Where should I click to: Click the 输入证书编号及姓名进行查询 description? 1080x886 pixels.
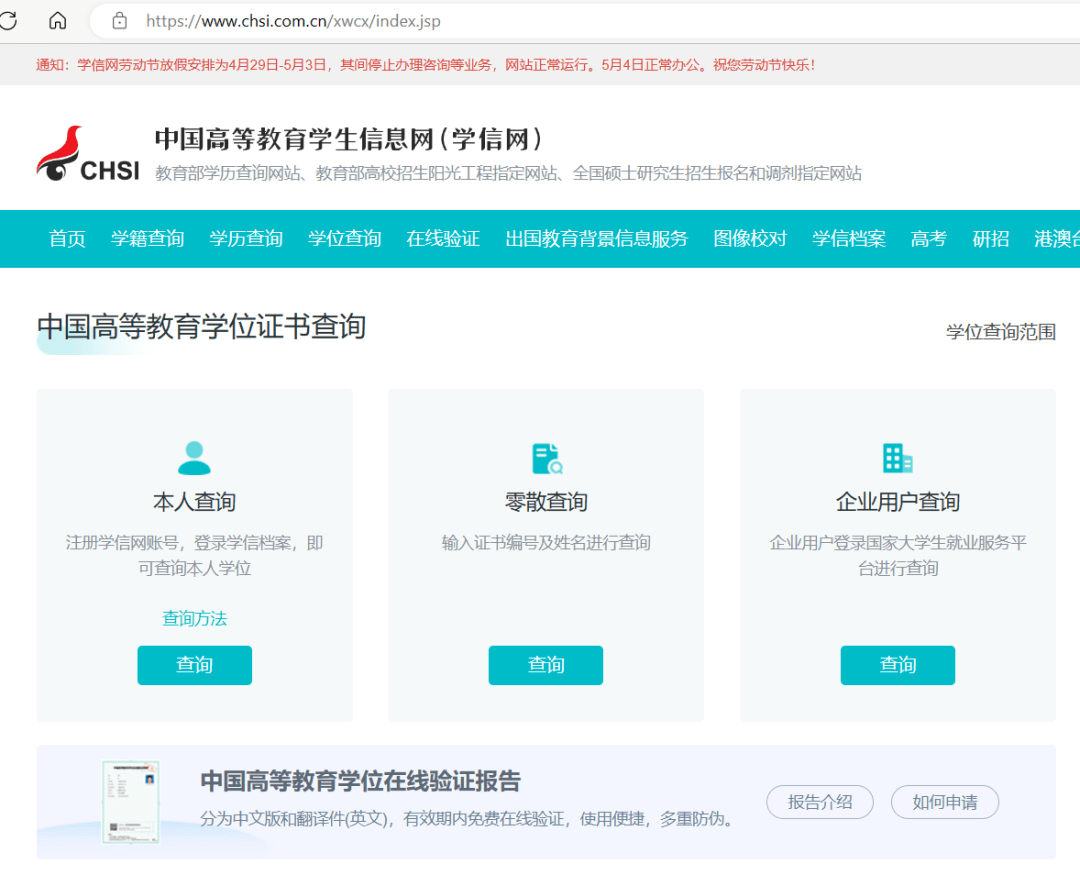point(546,543)
